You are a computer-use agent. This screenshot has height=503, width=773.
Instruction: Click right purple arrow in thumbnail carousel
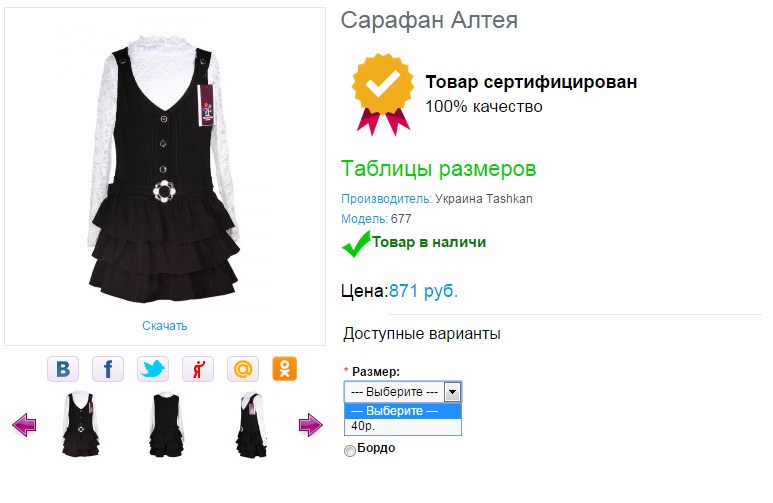tap(311, 425)
